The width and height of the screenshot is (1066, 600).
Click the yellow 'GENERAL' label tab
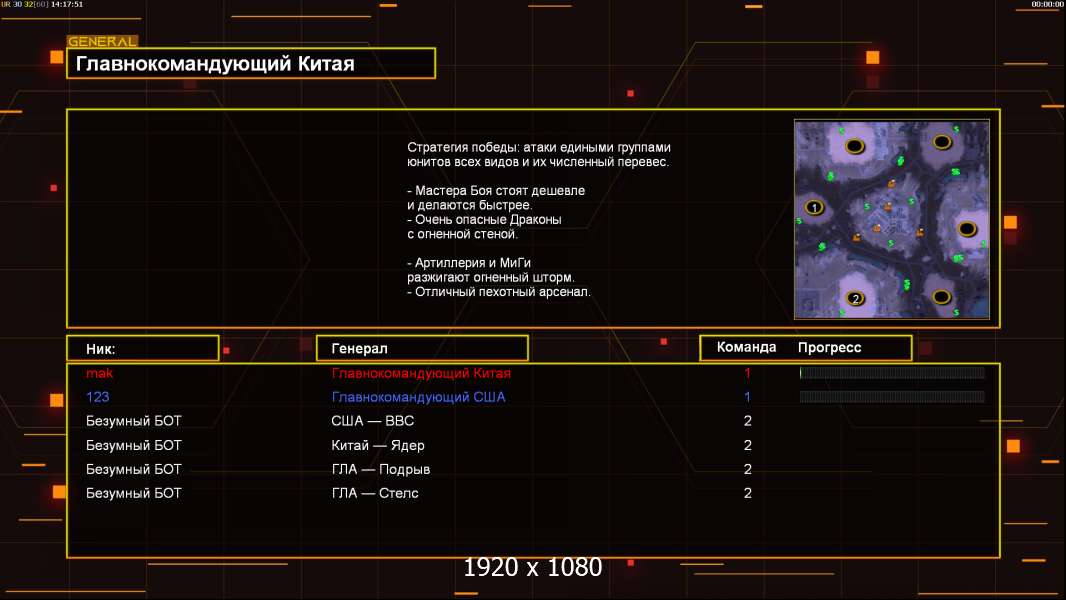102,41
